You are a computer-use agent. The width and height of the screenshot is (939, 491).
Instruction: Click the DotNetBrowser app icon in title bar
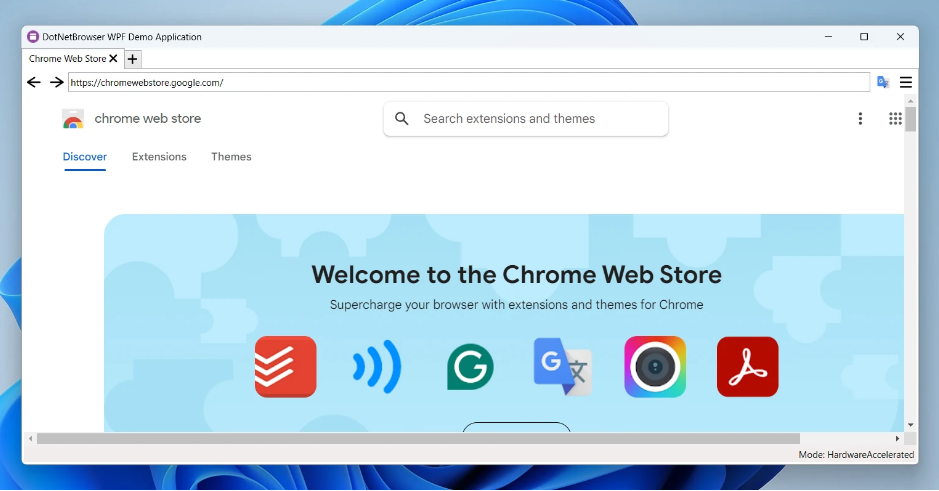click(x=33, y=37)
